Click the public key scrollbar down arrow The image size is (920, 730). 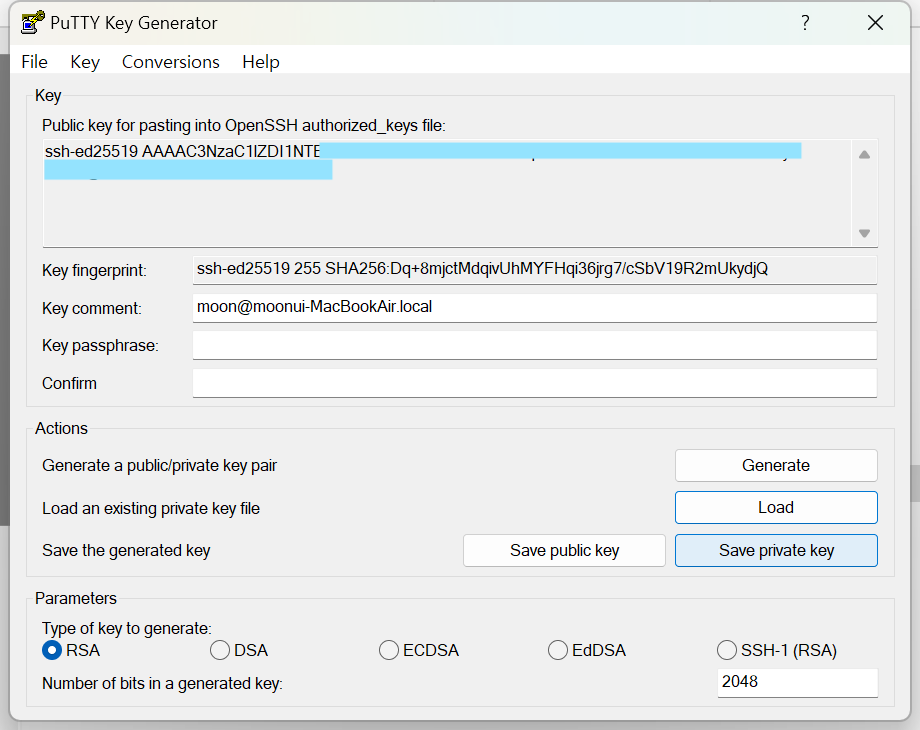coord(864,233)
